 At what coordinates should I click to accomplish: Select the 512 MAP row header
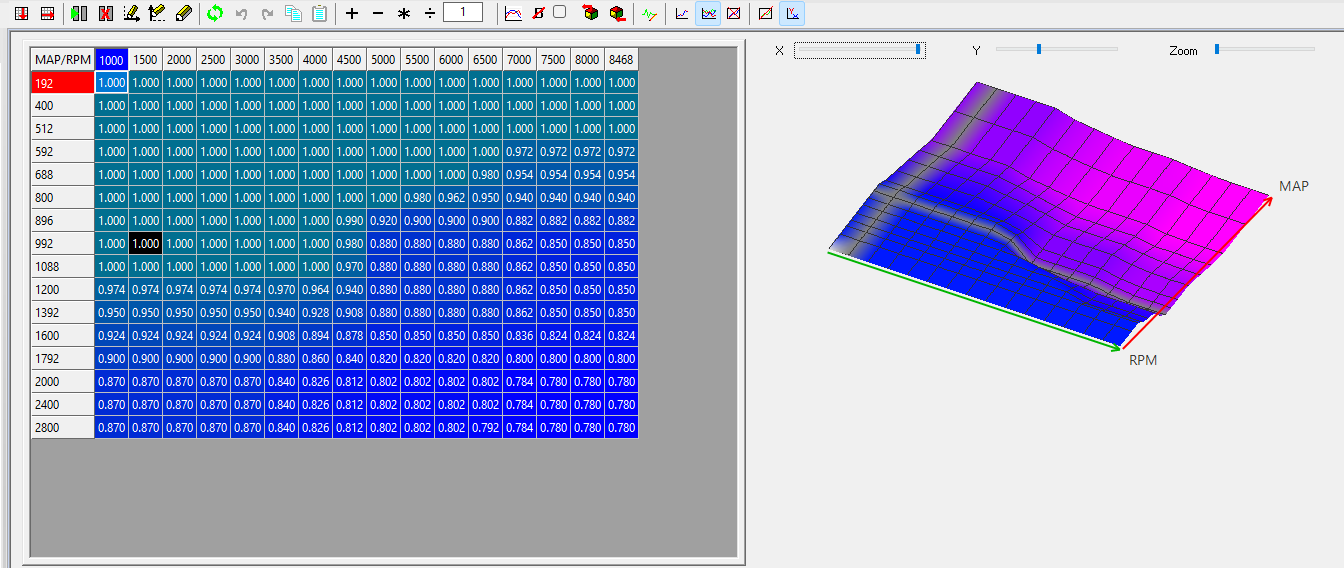pos(63,129)
